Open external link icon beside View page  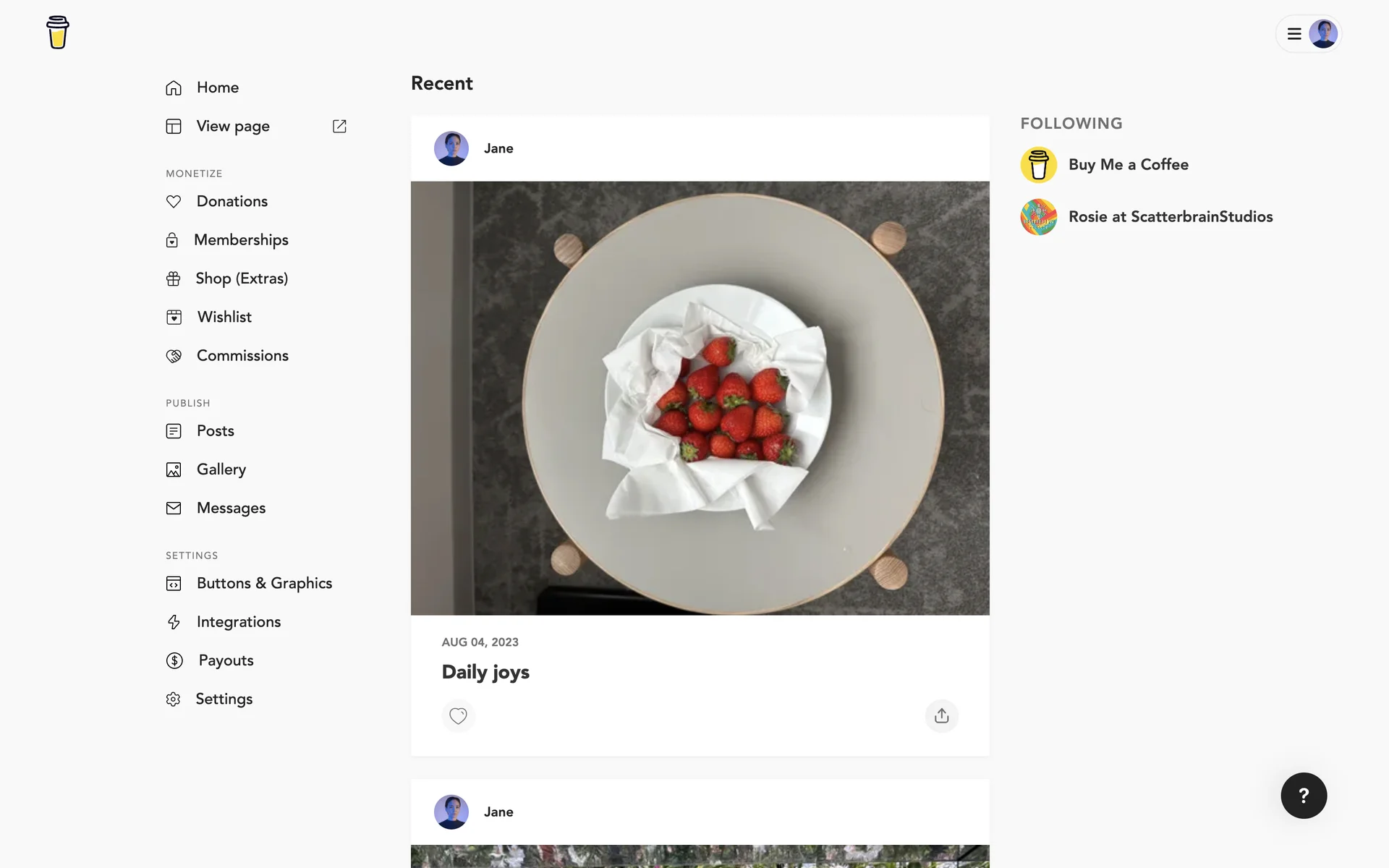pos(339,127)
